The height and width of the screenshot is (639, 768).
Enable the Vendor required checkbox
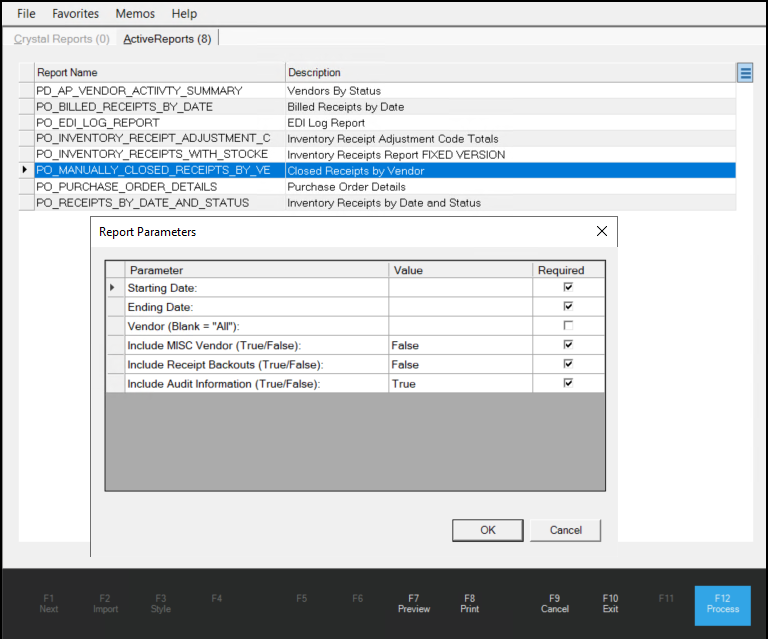pos(568,326)
